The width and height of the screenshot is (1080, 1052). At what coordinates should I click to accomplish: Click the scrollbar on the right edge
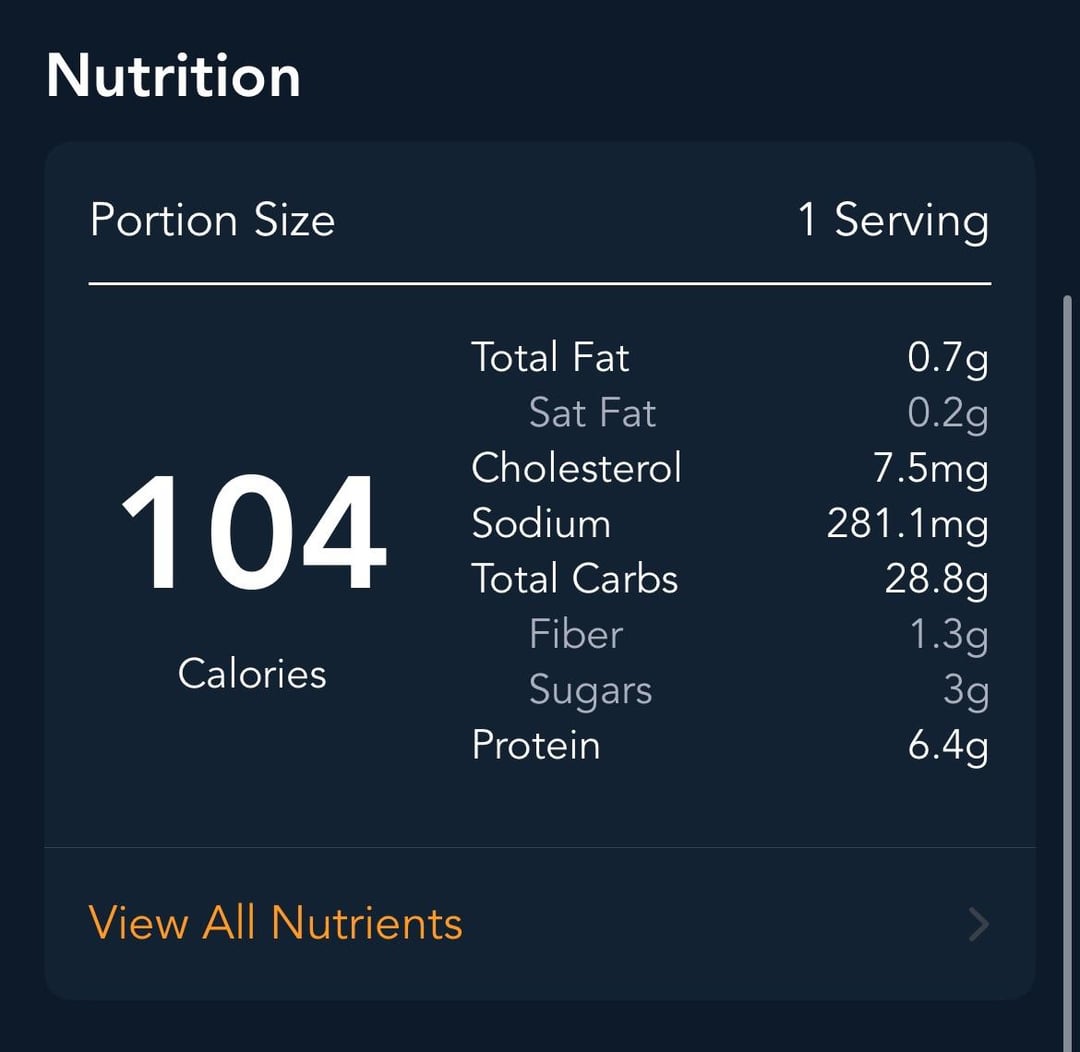[1067, 672]
